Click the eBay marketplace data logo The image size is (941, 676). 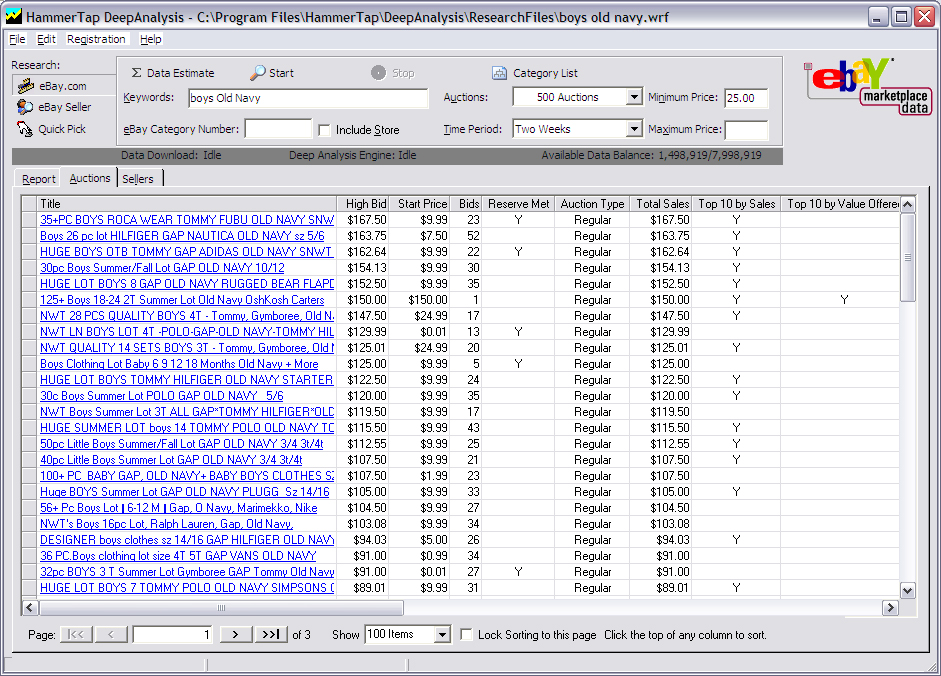868,86
